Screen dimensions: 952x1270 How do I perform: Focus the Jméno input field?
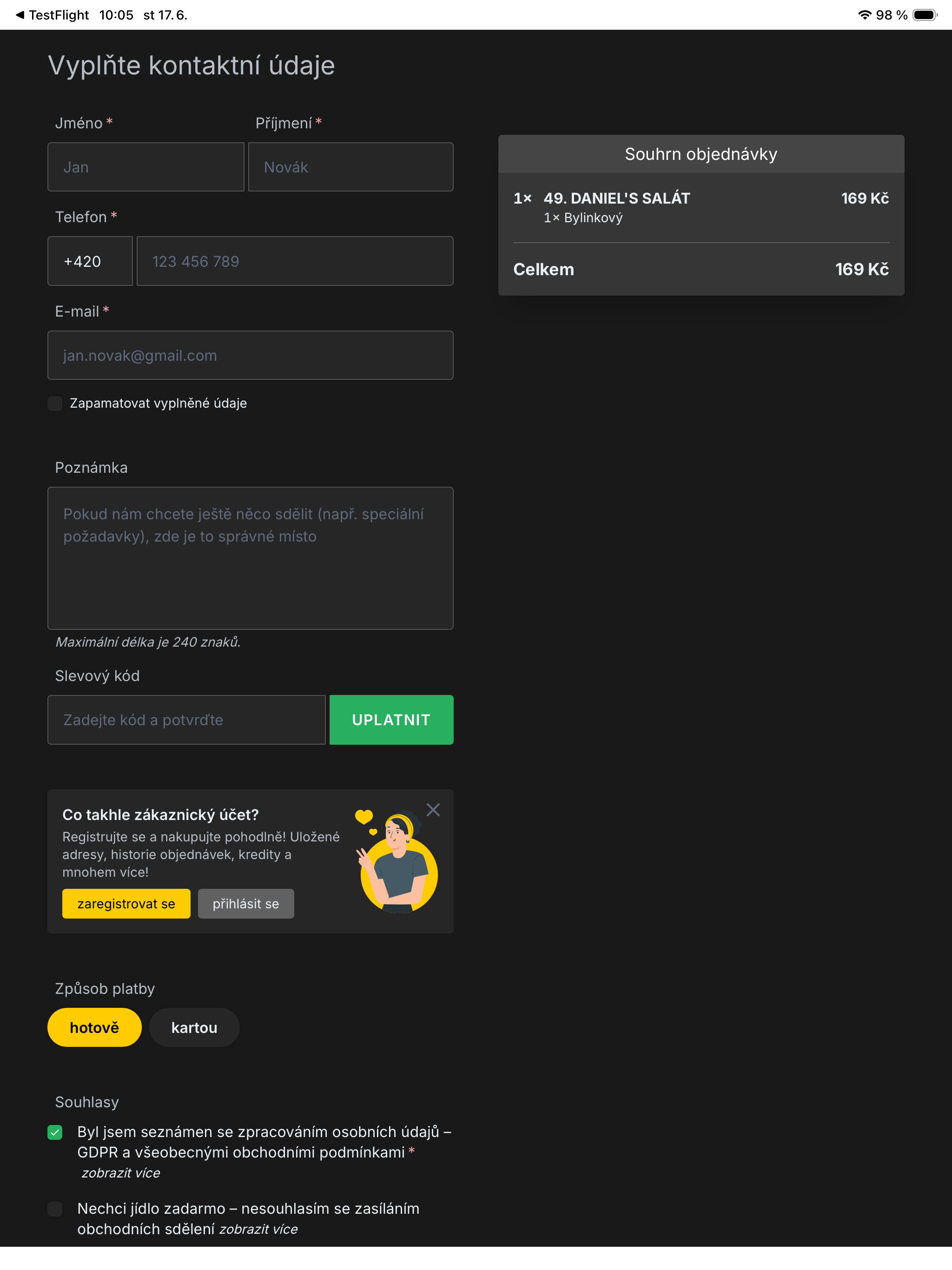click(x=146, y=167)
